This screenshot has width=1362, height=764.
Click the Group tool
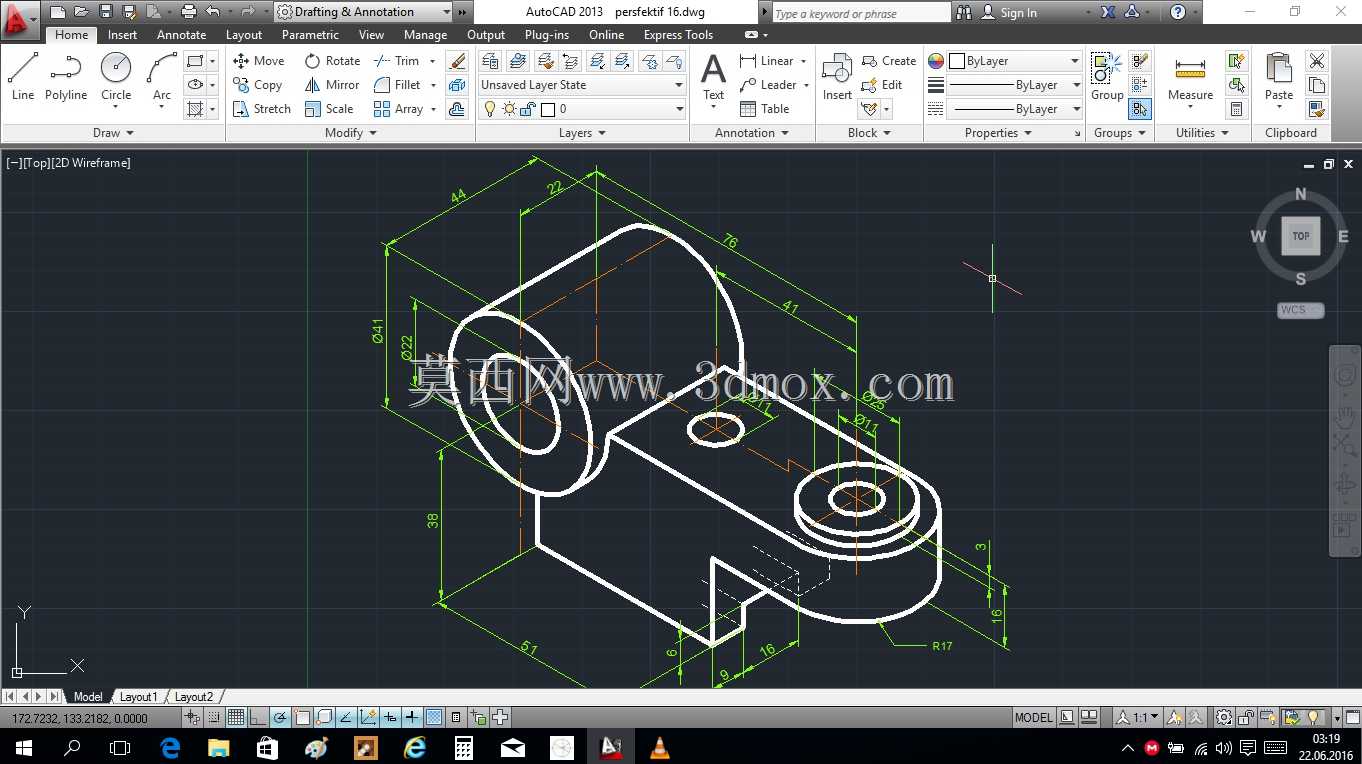click(x=1107, y=77)
